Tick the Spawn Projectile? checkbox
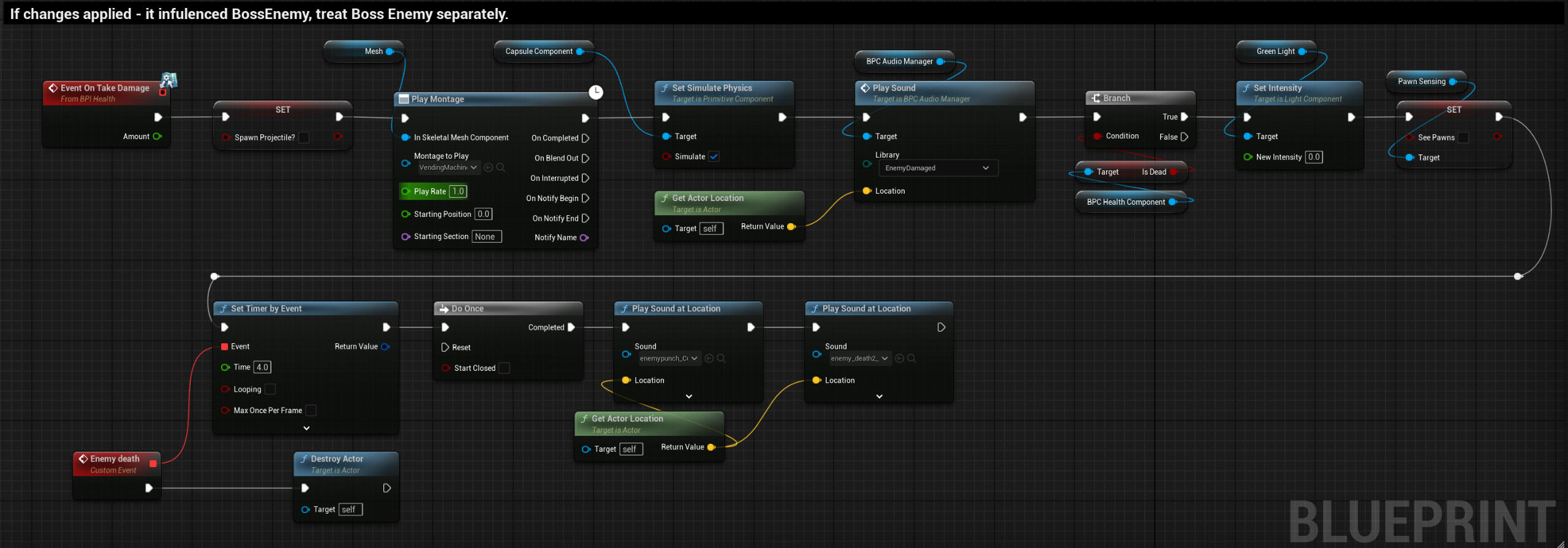This screenshot has height=548, width=1568. pos(304,138)
